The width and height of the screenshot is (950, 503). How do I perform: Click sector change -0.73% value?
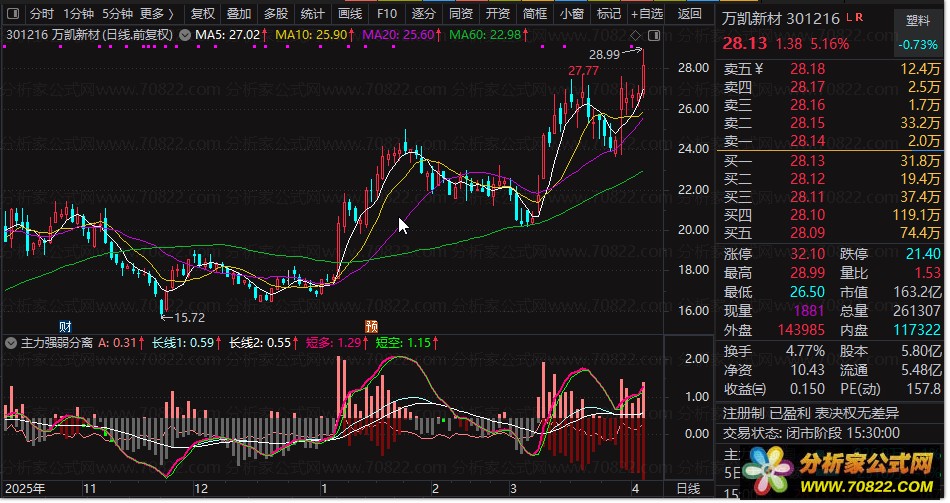pyautogui.click(x=918, y=45)
